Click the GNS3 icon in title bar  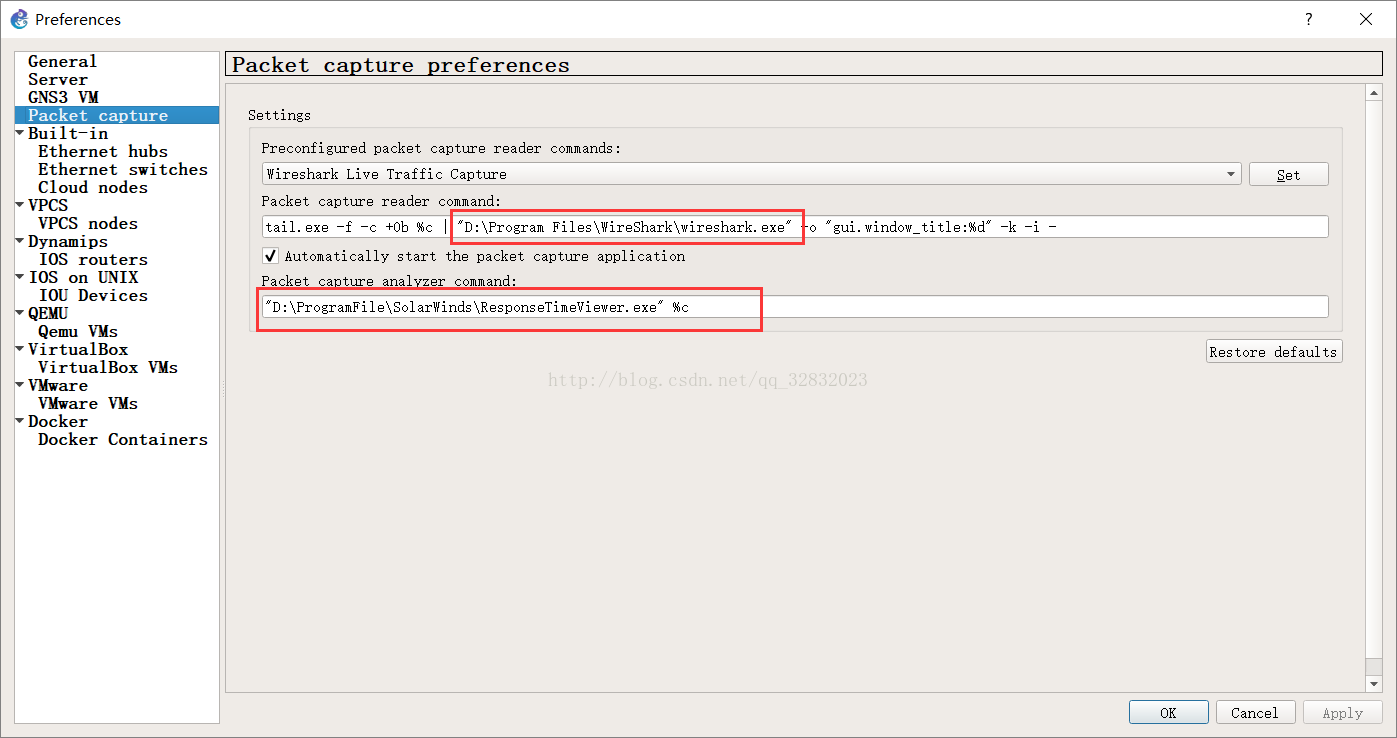click(19, 19)
